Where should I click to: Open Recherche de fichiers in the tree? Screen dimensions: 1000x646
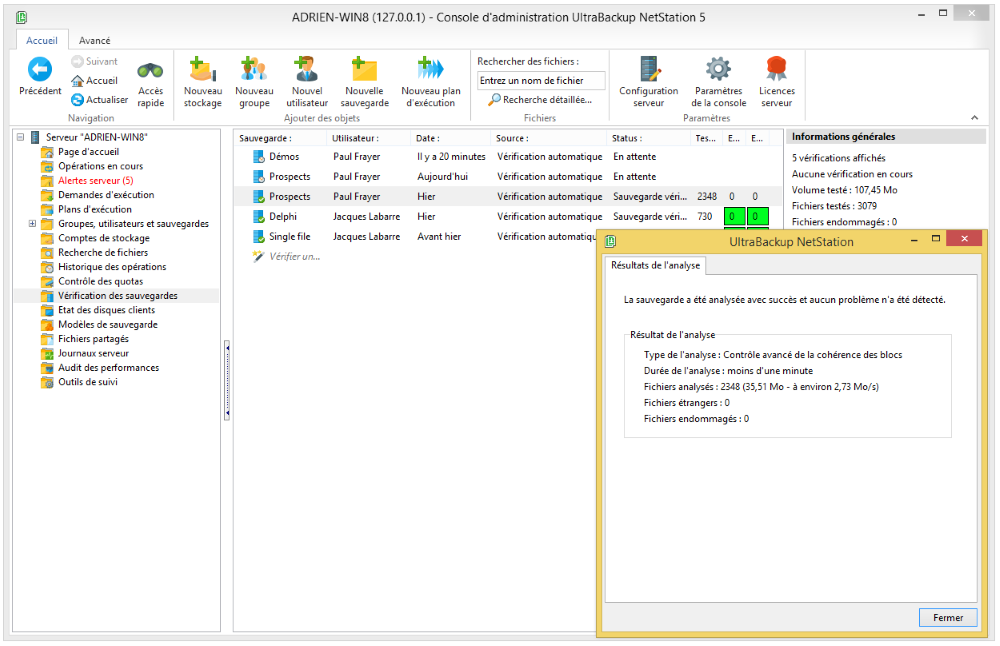pyautogui.click(x=103, y=253)
